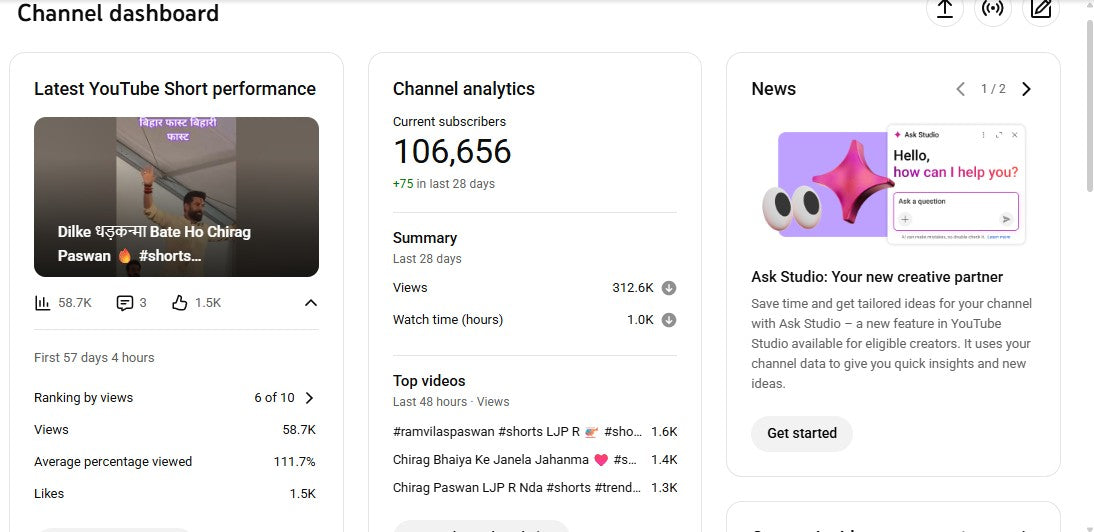Click the Go live broadcast icon
1094x532 pixels.
[992, 9]
